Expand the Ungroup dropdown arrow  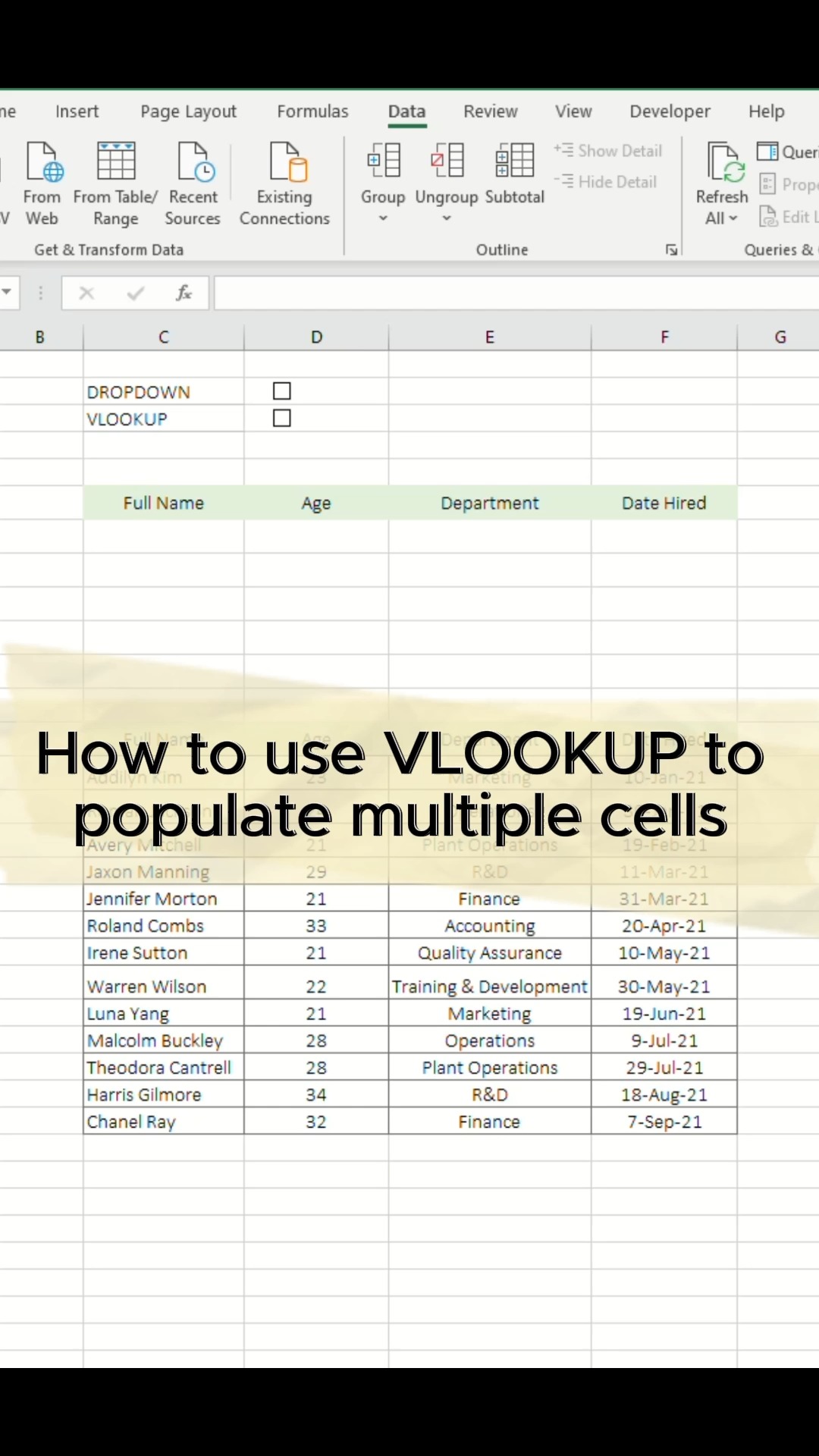[447, 218]
